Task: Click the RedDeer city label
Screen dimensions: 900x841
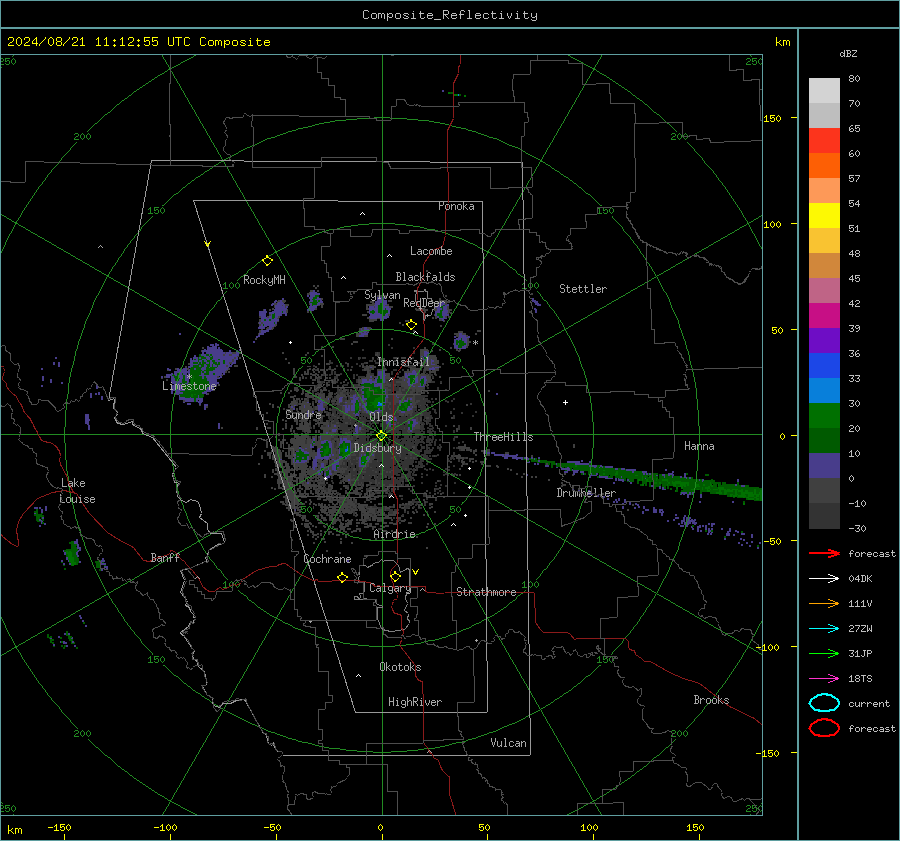Action: point(424,303)
